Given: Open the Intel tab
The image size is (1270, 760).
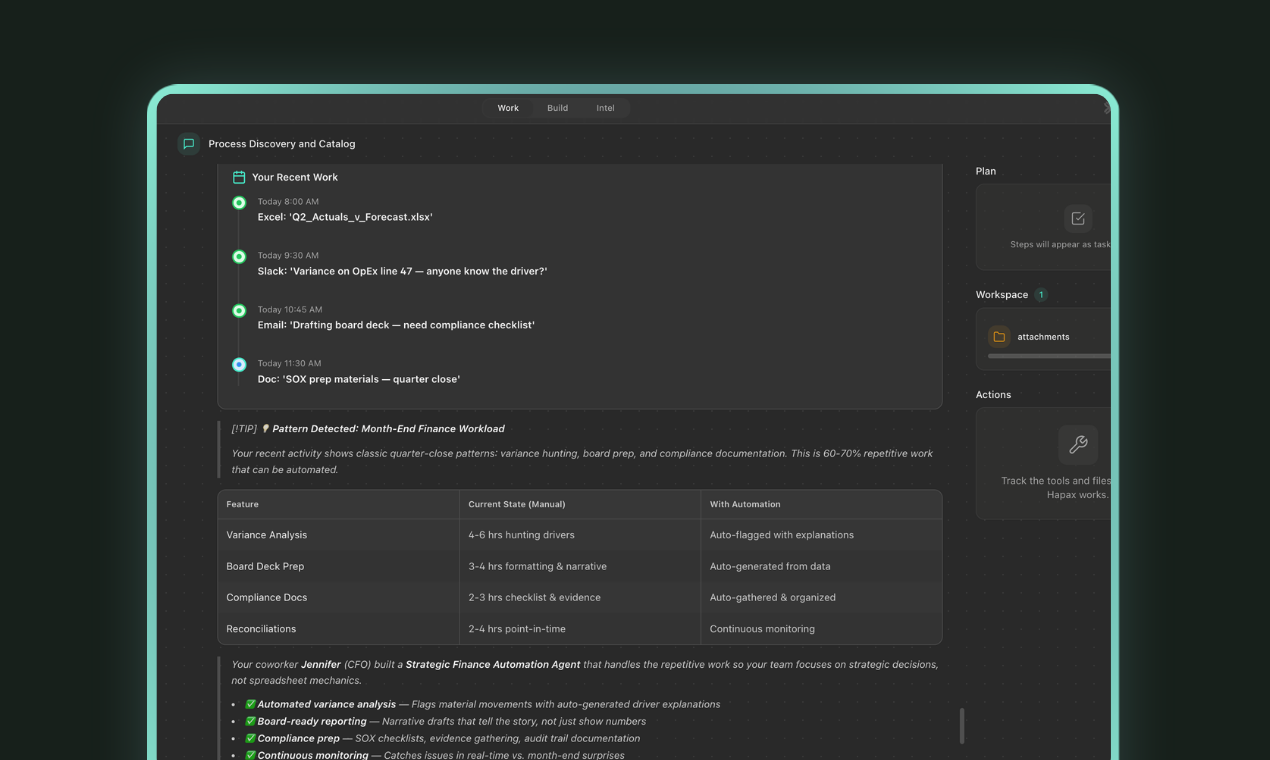Looking at the screenshot, I should tap(605, 107).
